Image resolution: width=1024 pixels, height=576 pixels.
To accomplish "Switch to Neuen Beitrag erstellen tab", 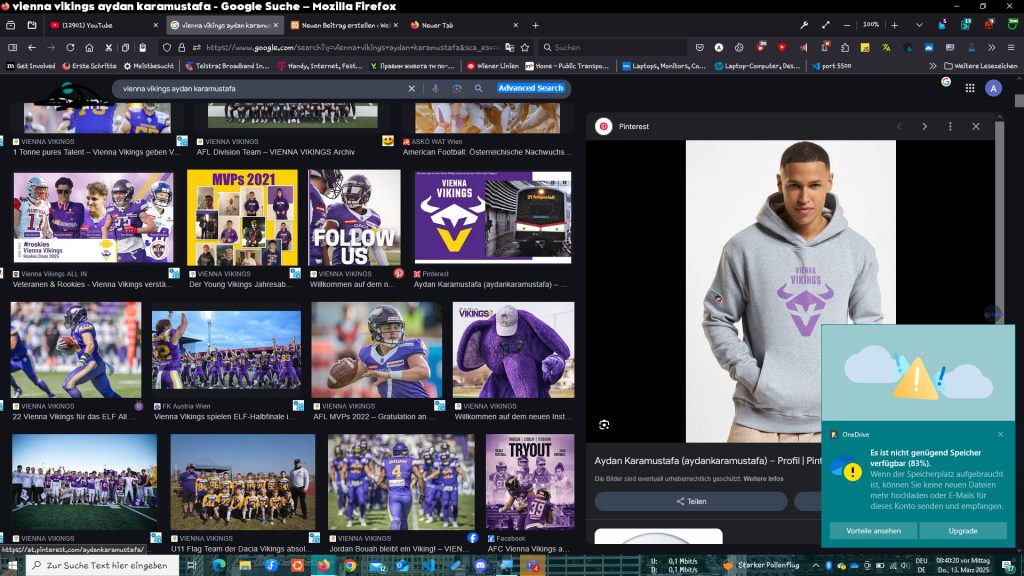I will [345, 25].
